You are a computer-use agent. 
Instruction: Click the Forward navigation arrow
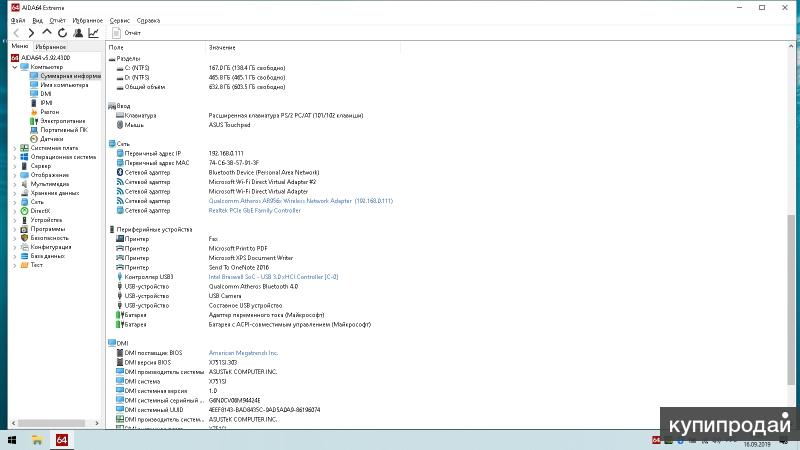coord(31,33)
